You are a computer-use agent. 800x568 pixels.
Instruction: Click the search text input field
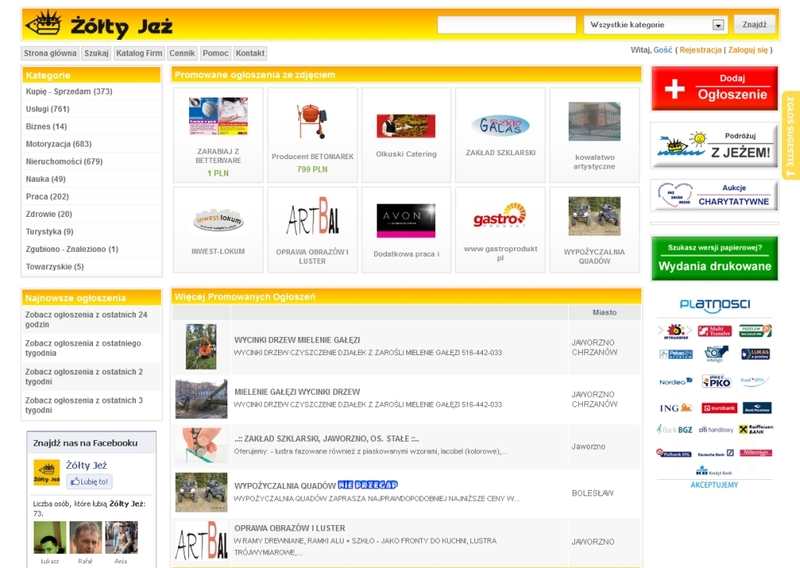506,25
